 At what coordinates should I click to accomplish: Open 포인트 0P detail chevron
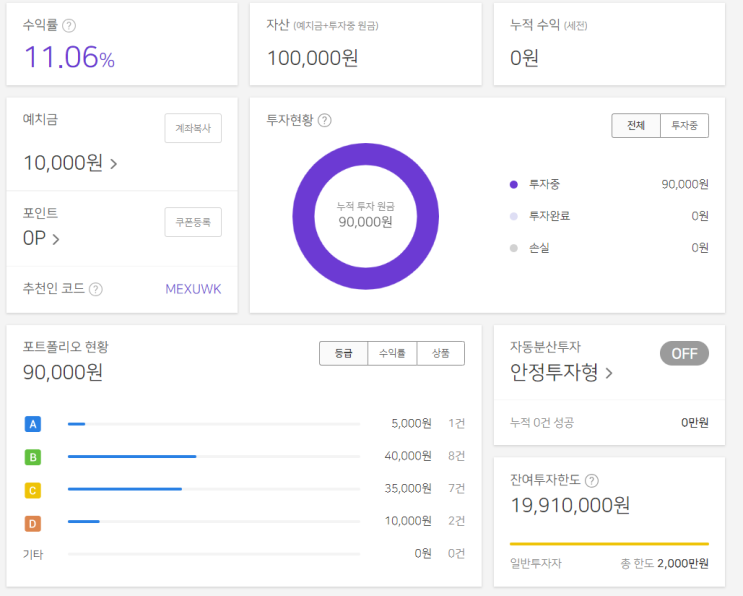point(56,239)
